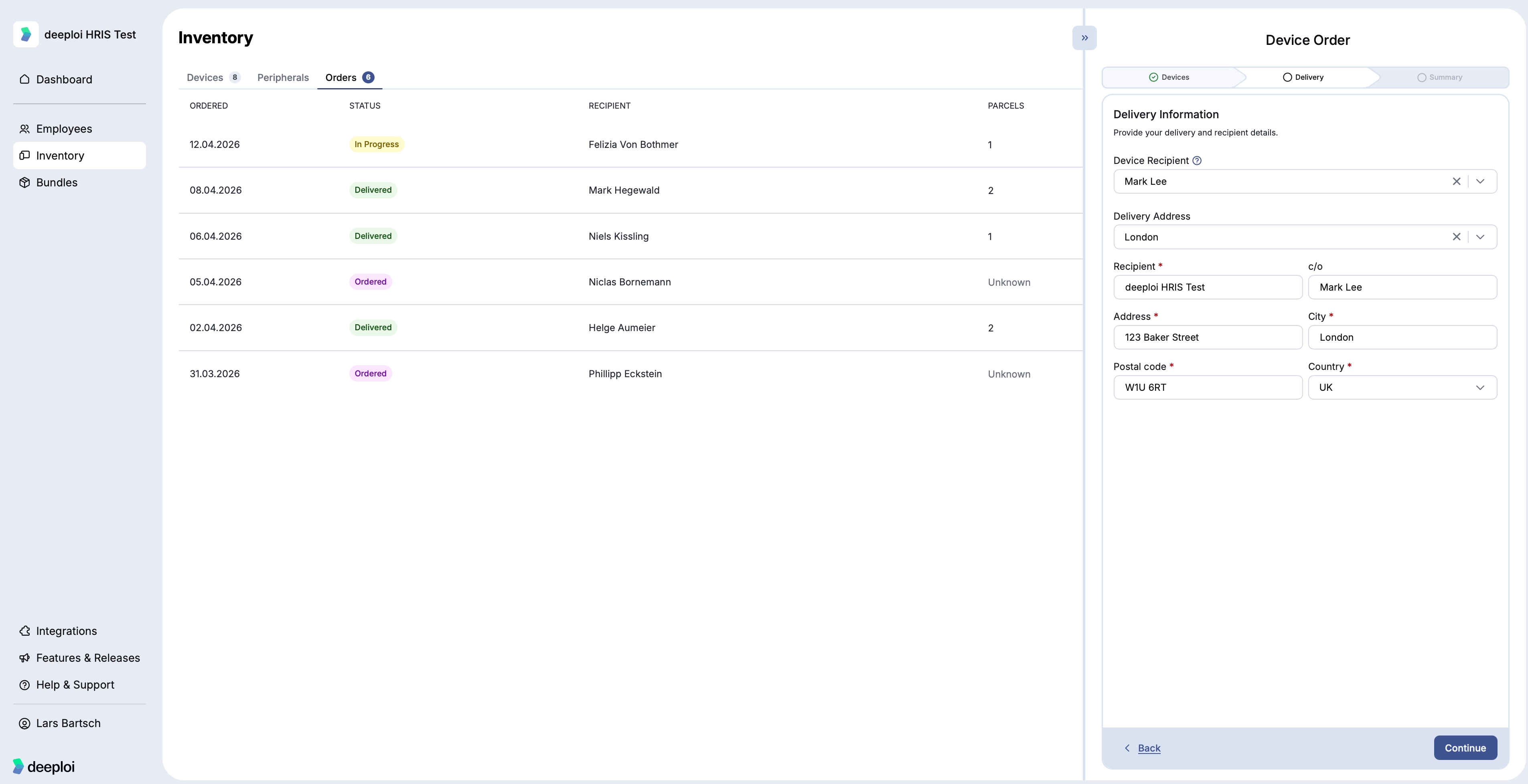Viewport: 1528px width, 784px height.
Task: Click the Lars Bartsch user avatar icon
Action: coord(24,723)
